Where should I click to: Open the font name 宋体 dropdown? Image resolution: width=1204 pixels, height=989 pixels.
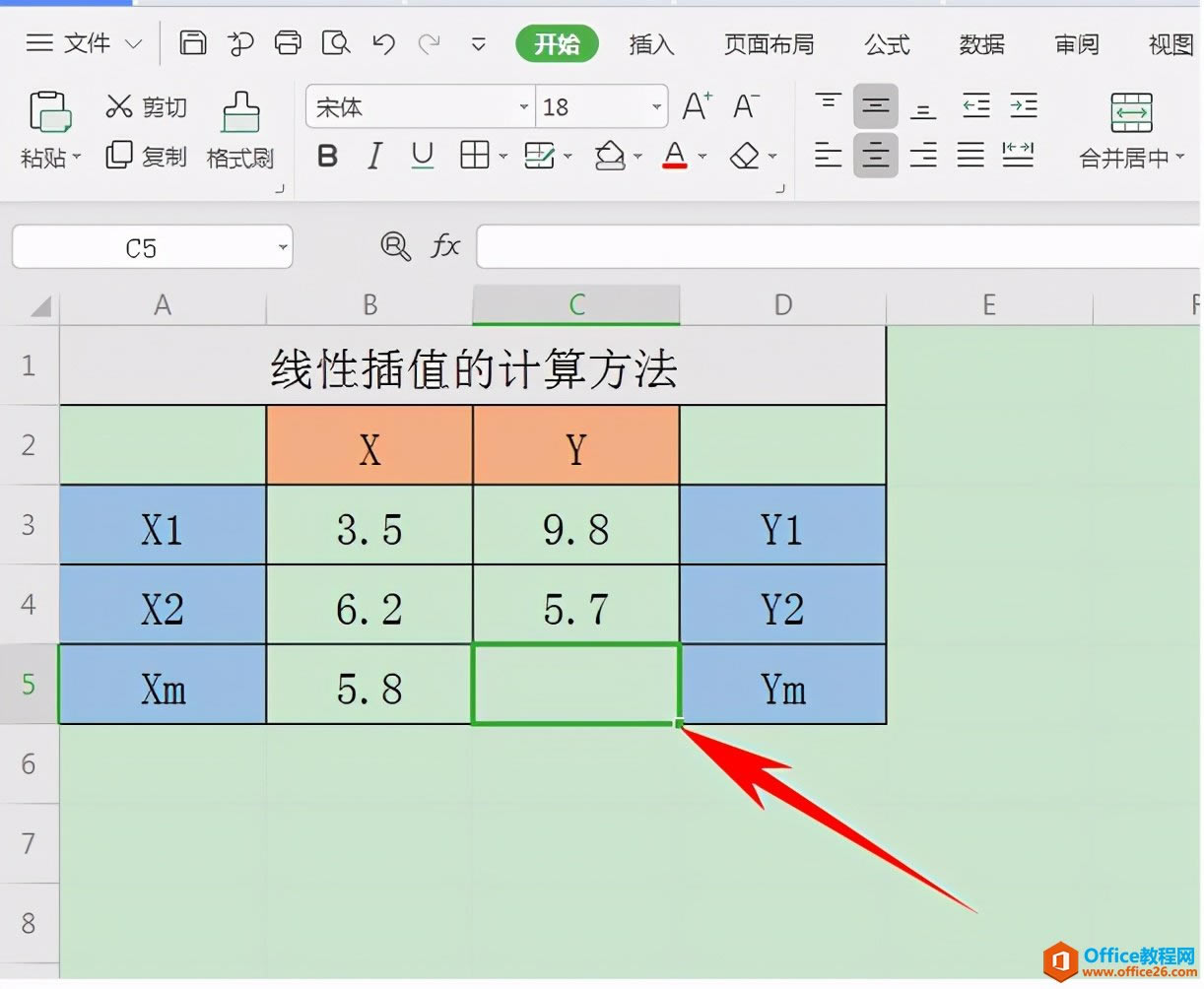(524, 107)
